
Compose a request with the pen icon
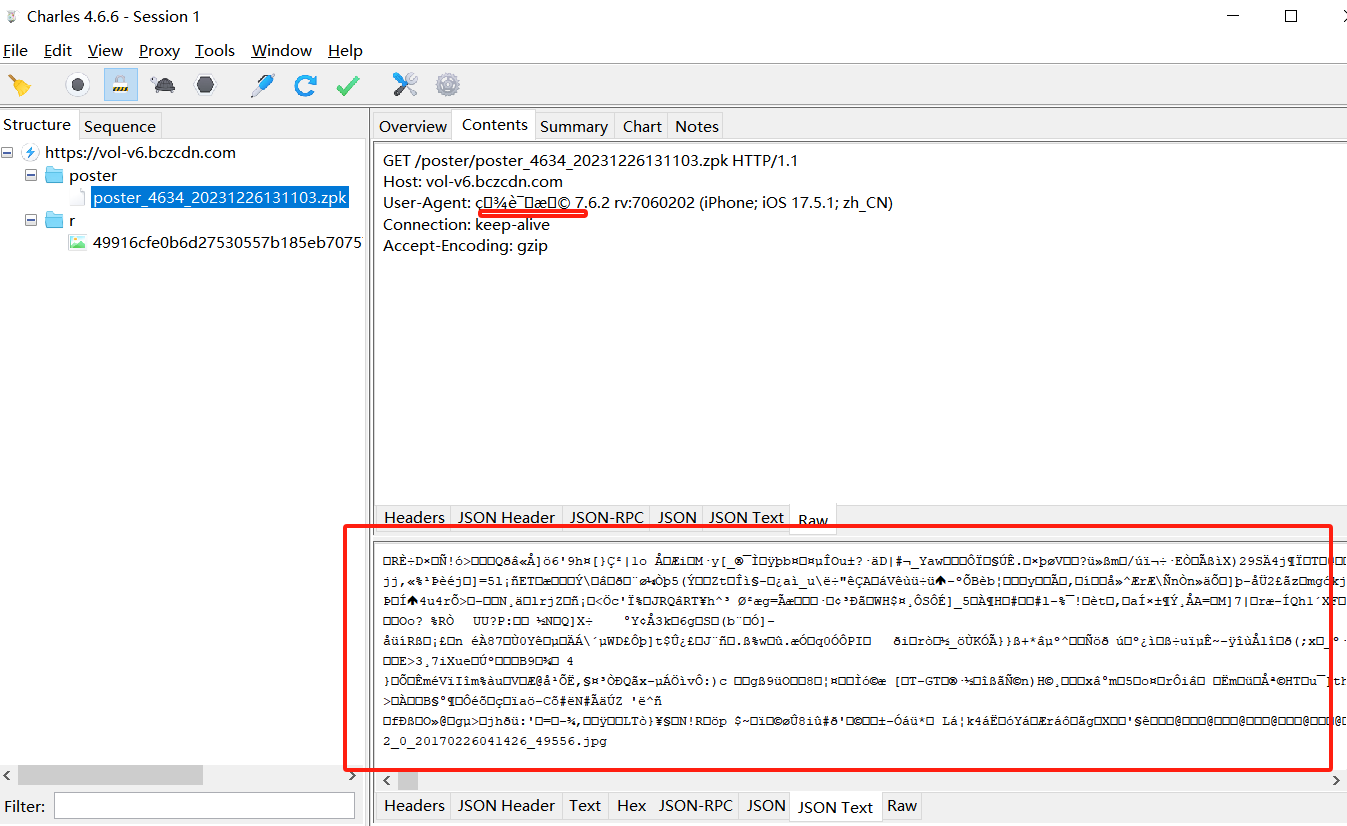pos(262,85)
